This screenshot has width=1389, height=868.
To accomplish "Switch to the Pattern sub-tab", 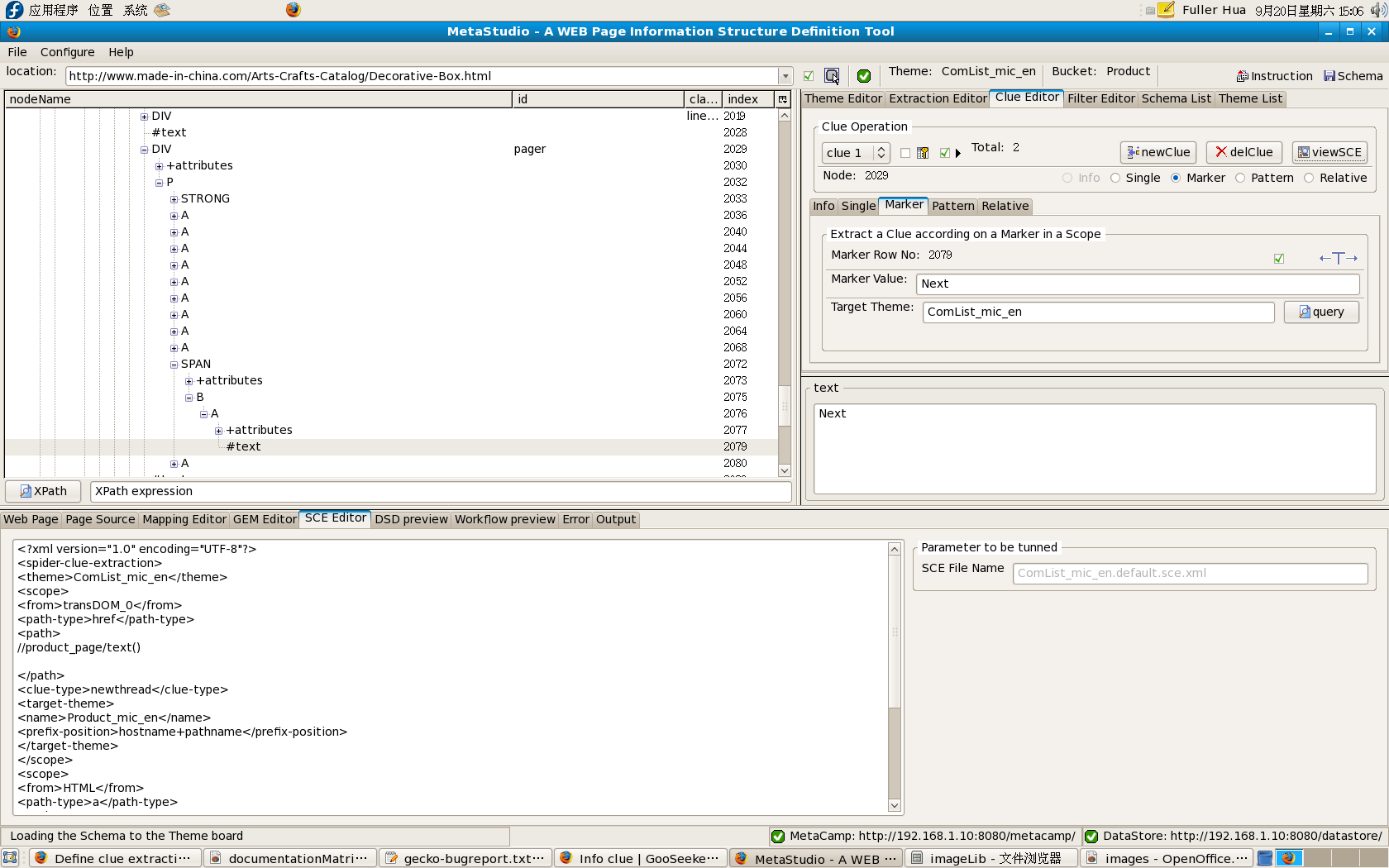I will click(x=953, y=206).
